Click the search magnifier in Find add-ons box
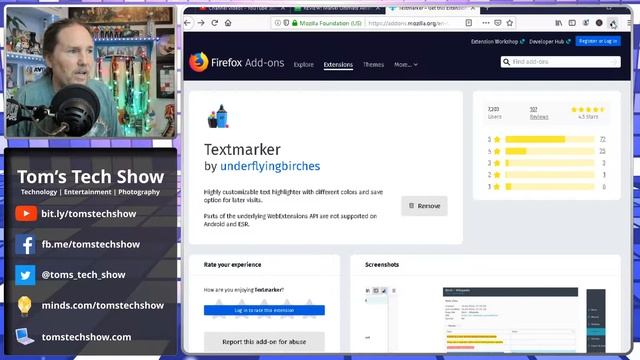Screen dimensions: 640x360 (x=507, y=62)
